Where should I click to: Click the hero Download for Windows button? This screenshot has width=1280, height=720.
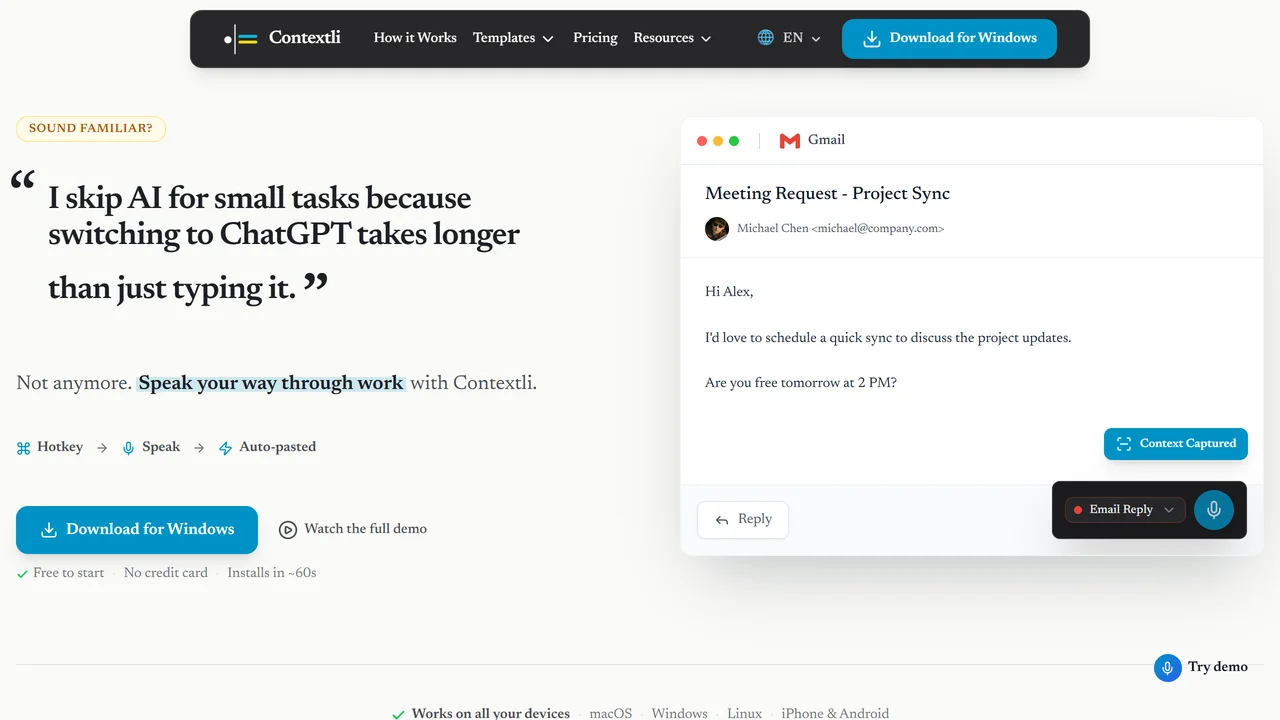point(137,530)
